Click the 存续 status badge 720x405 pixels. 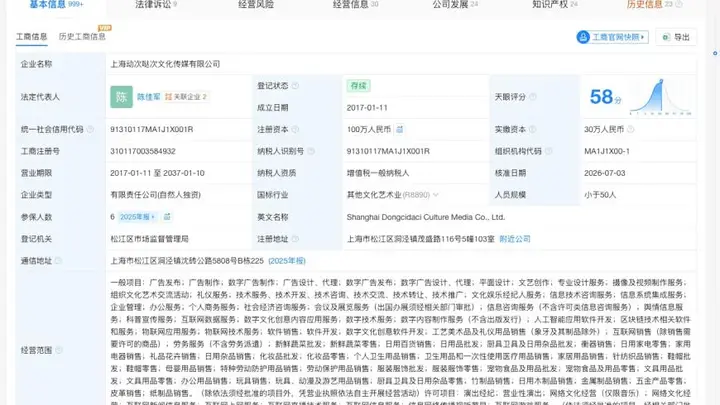(x=358, y=86)
